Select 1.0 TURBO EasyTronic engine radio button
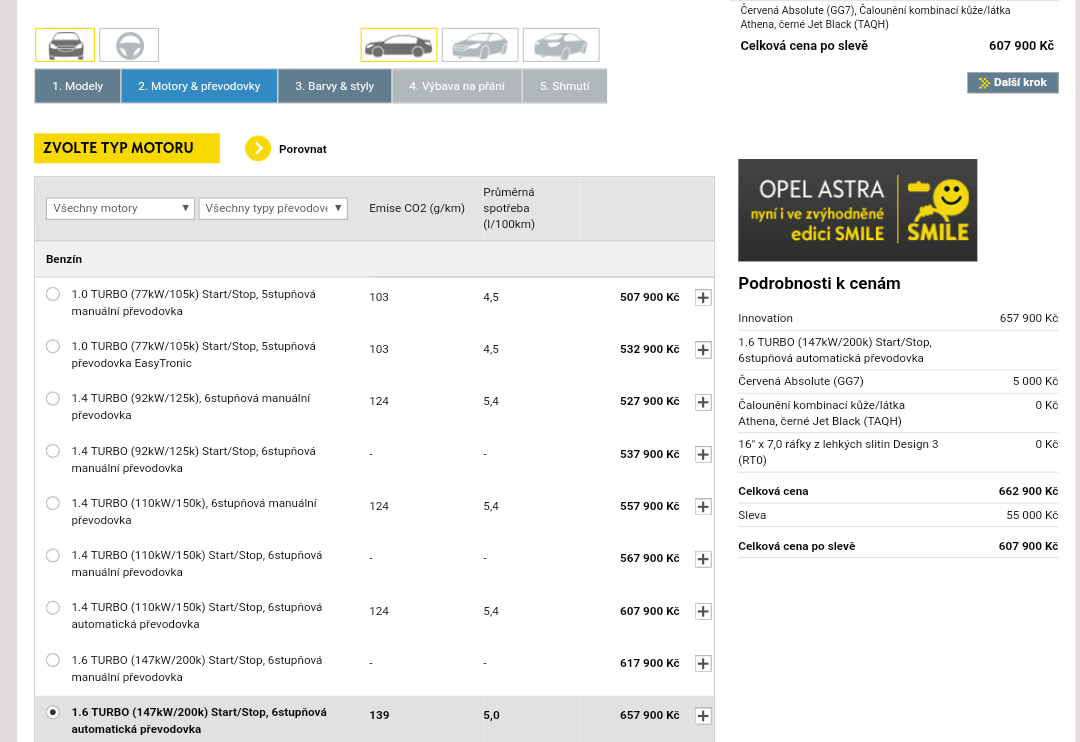The height and width of the screenshot is (742, 1080). (x=53, y=346)
